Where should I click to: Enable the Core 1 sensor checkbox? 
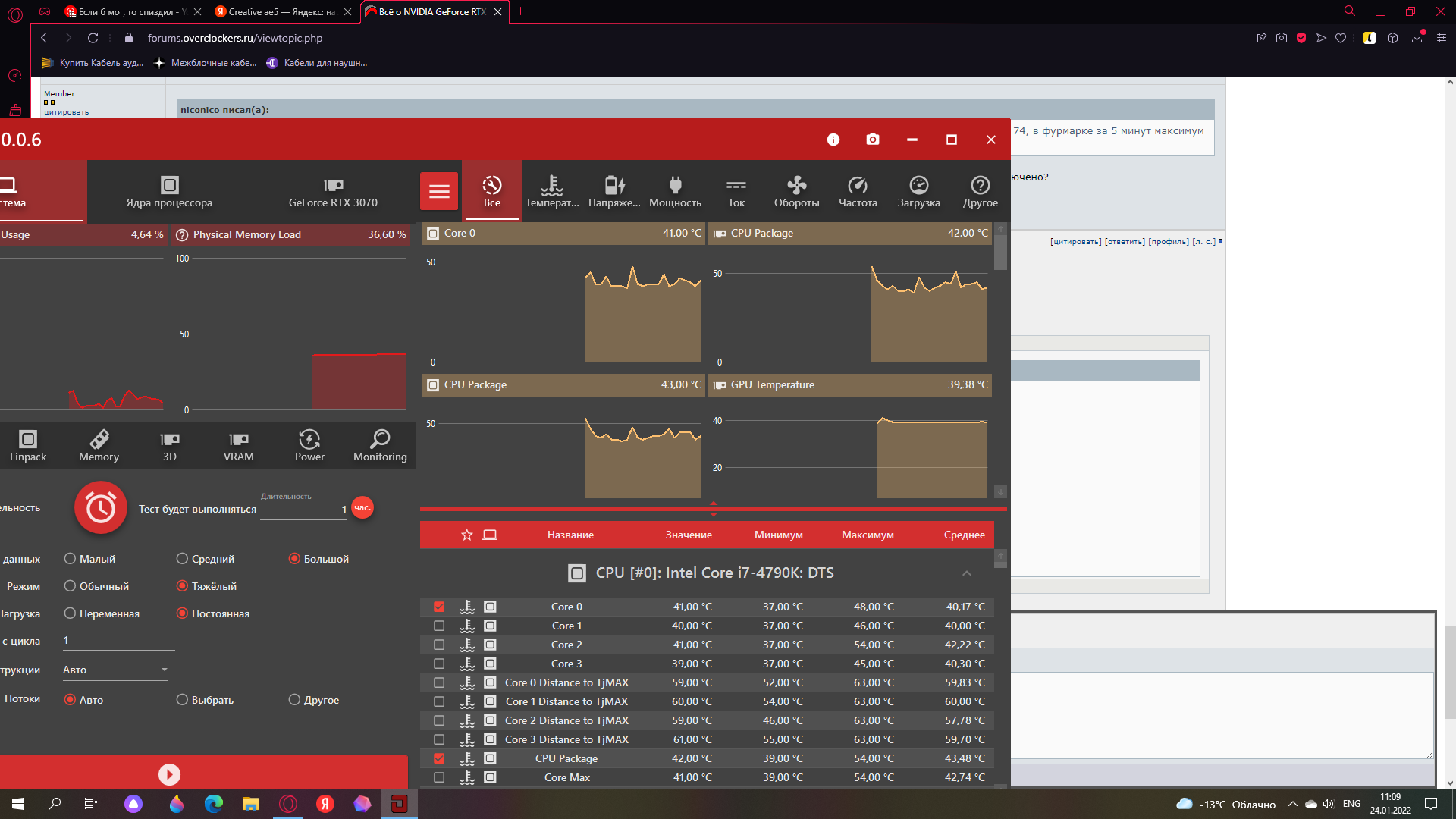439,626
